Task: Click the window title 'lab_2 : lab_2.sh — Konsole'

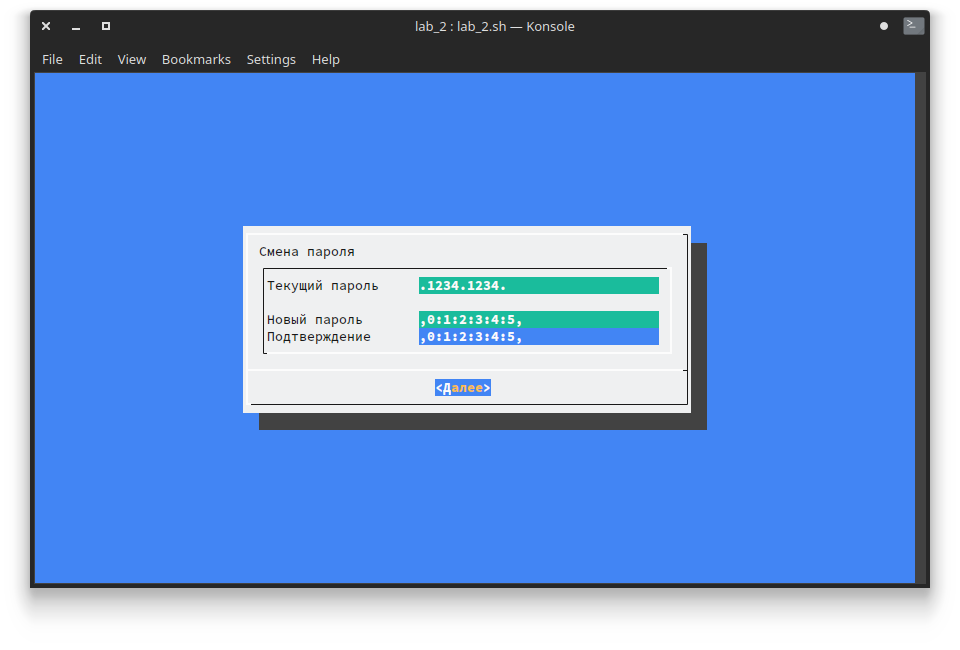Action: tap(495, 26)
